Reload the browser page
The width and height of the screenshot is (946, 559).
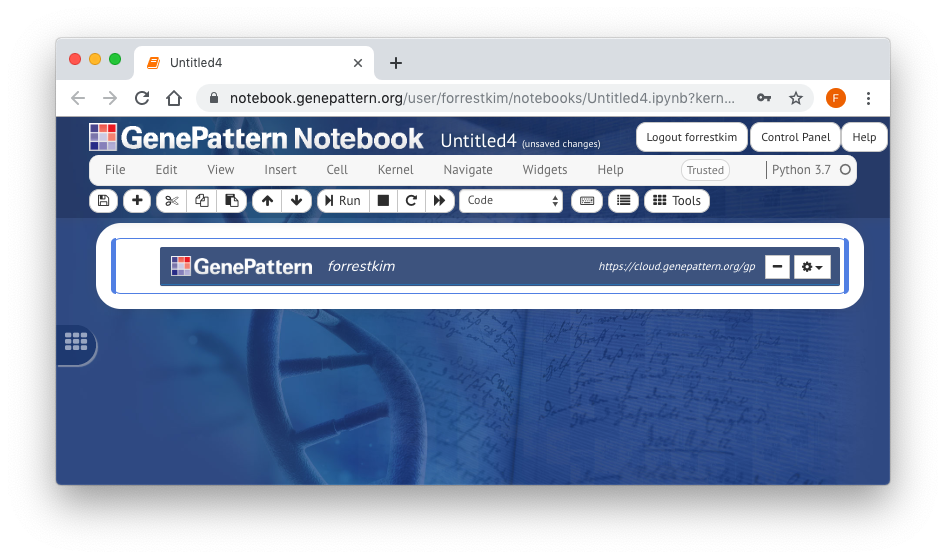coord(142,98)
